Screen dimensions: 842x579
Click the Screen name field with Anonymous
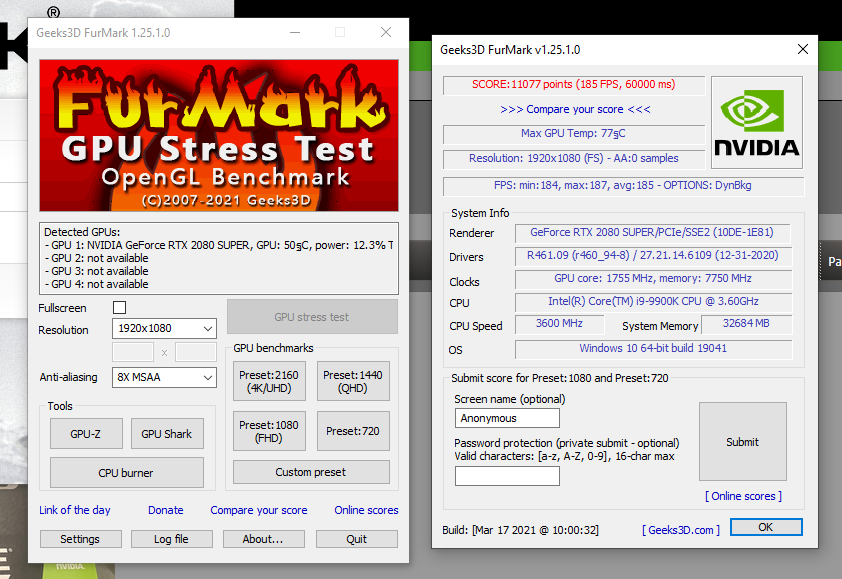pos(507,418)
